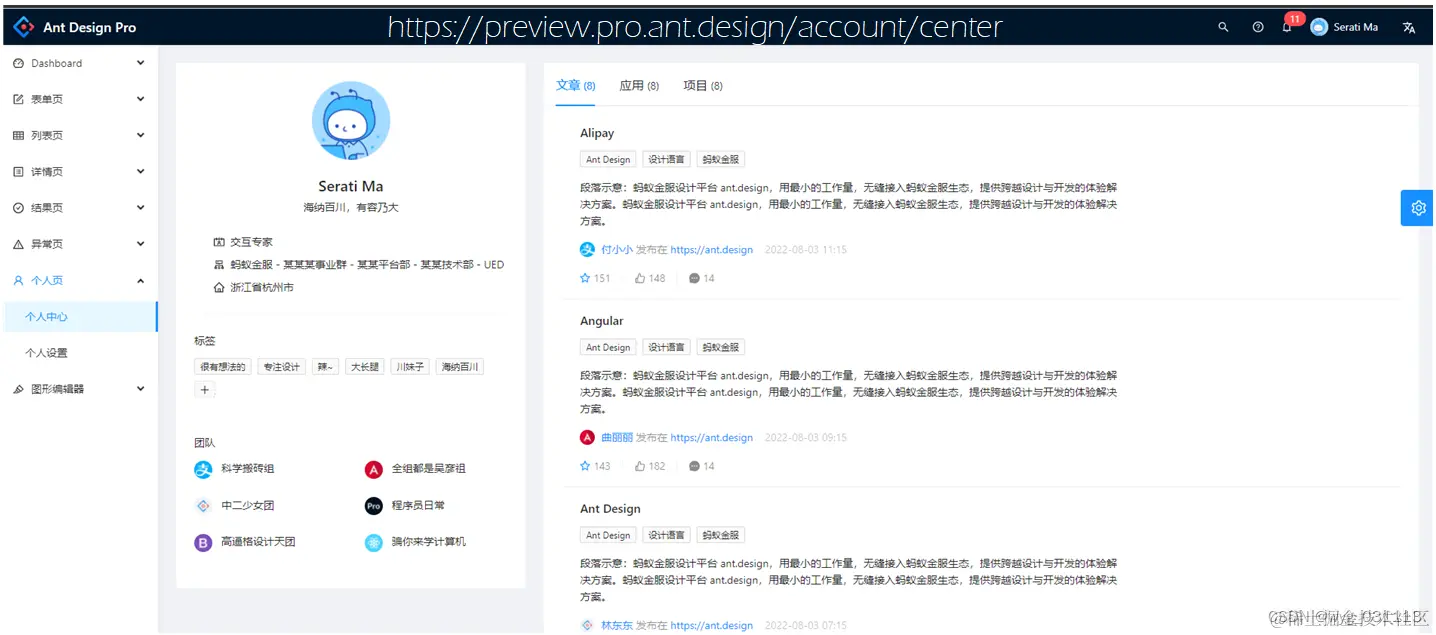Click the 专注设计 tag
Viewport: 1436px width, 635px height.
coord(281,367)
